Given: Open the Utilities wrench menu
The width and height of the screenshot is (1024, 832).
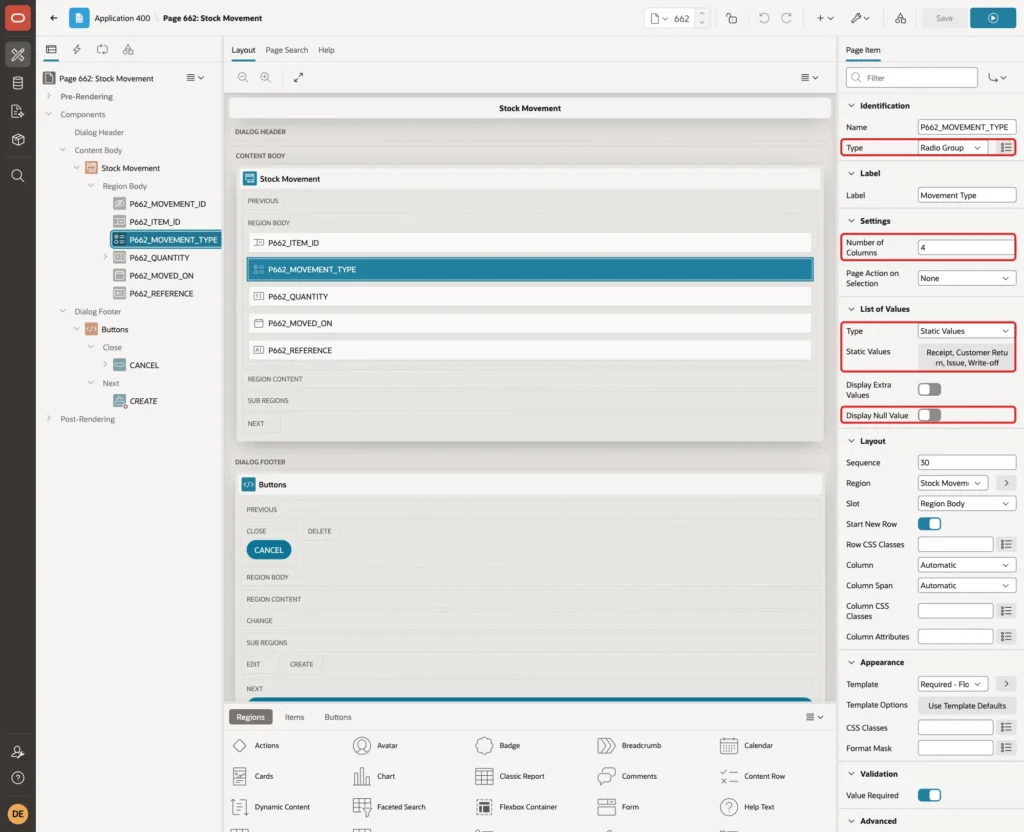Looking at the screenshot, I should click(859, 18).
